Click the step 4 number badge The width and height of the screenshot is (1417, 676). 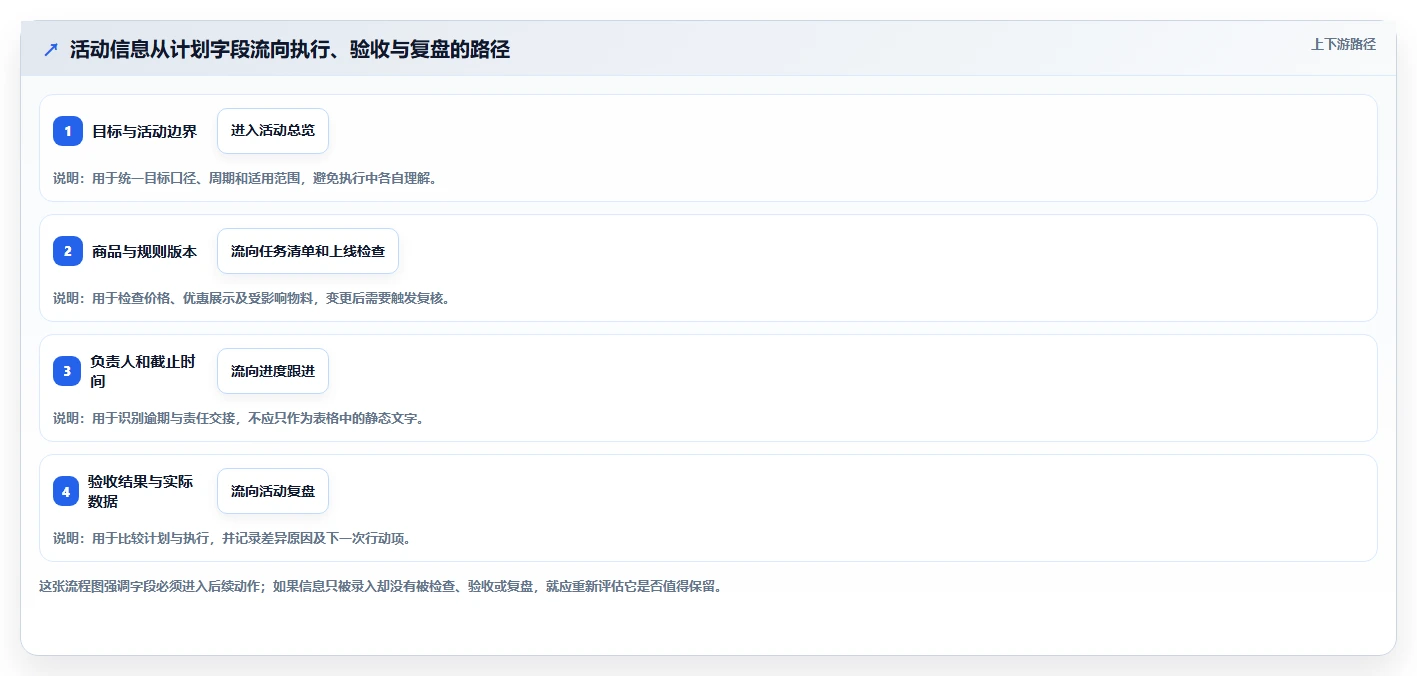[68, 491]
